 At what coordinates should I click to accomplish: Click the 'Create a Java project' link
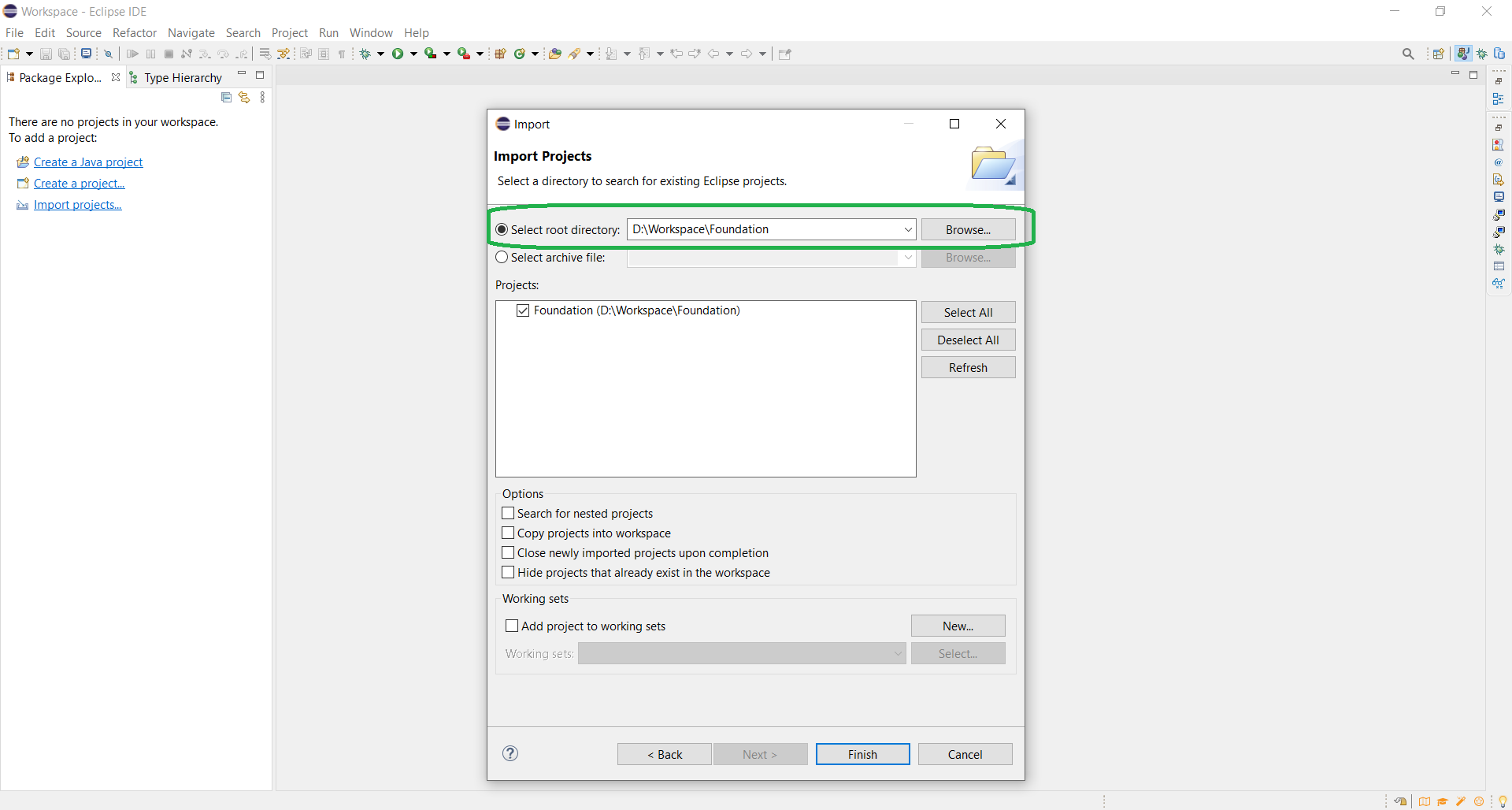[x=88, y=162]
